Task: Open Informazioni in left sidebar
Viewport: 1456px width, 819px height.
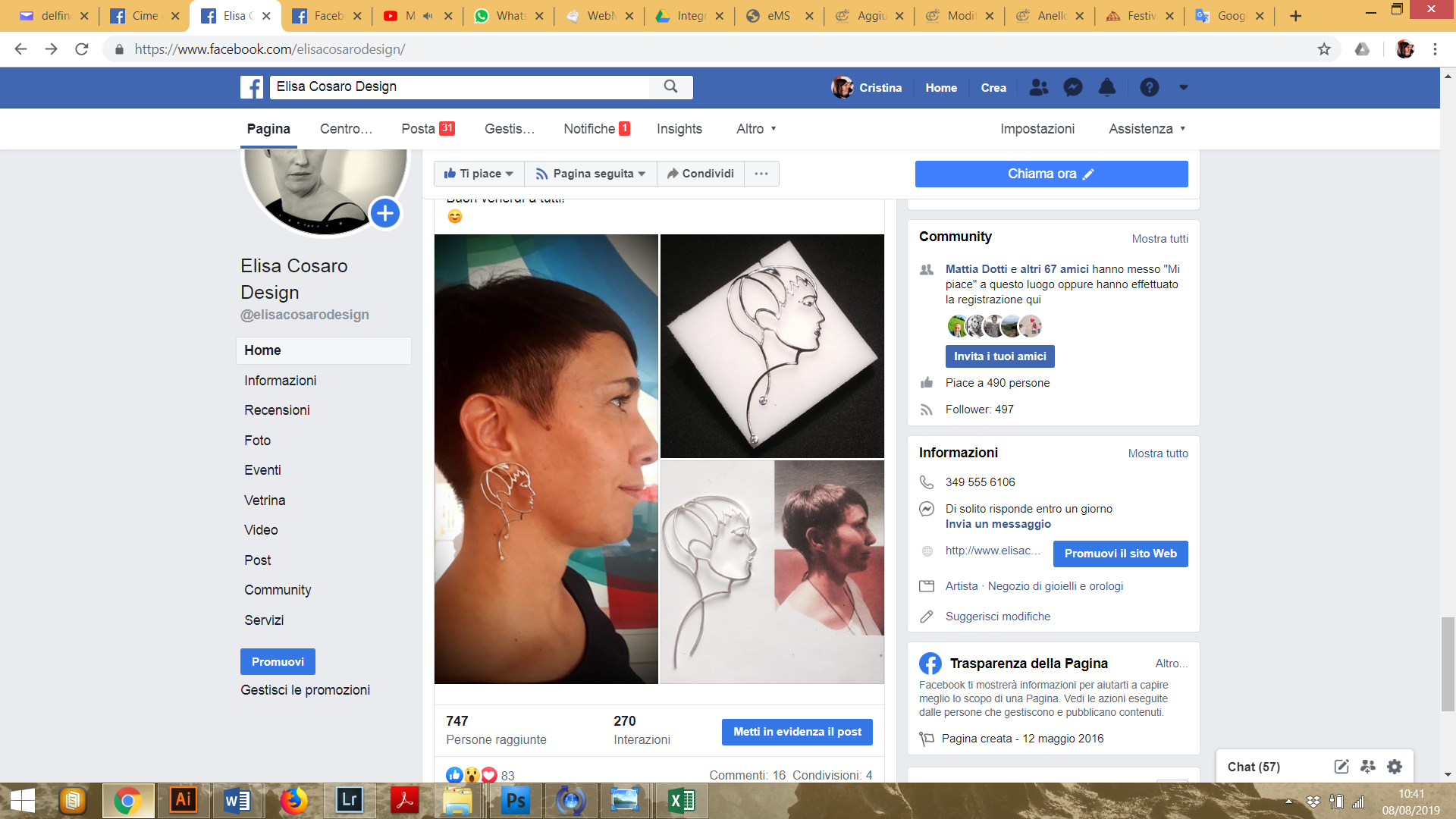Action: pos(280,381)
